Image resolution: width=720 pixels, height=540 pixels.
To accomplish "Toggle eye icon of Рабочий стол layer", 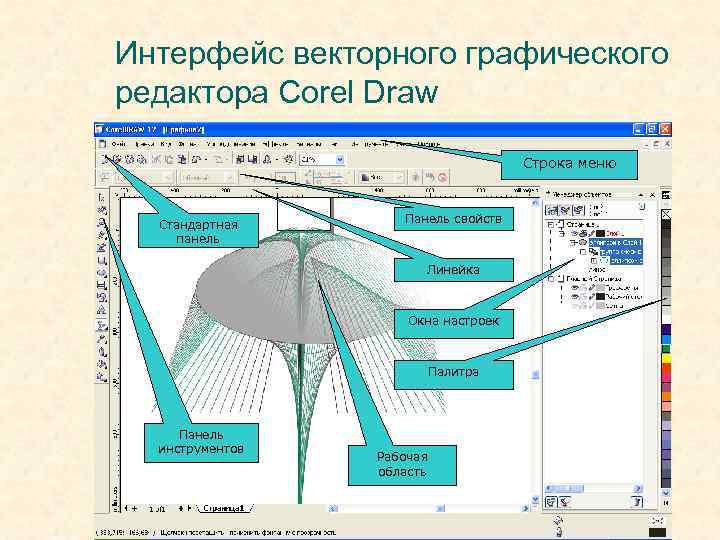I will pyautogui.click(x=575, y=297).
